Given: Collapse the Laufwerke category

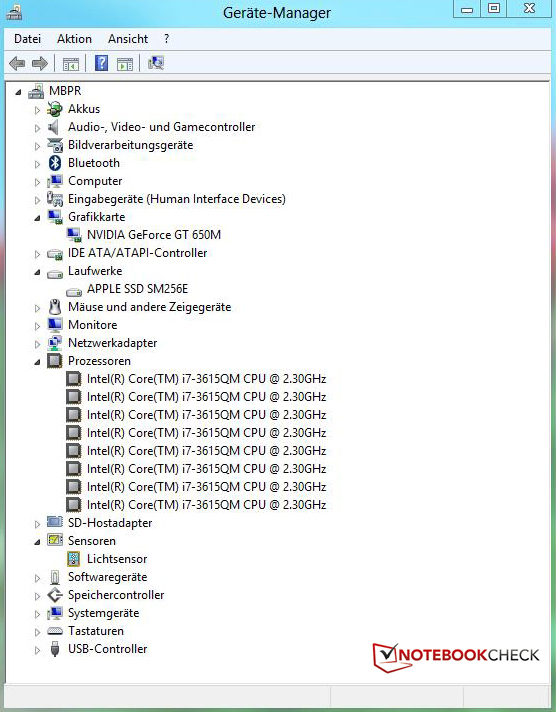Looking at the screenshot, I should pos(37,272).
